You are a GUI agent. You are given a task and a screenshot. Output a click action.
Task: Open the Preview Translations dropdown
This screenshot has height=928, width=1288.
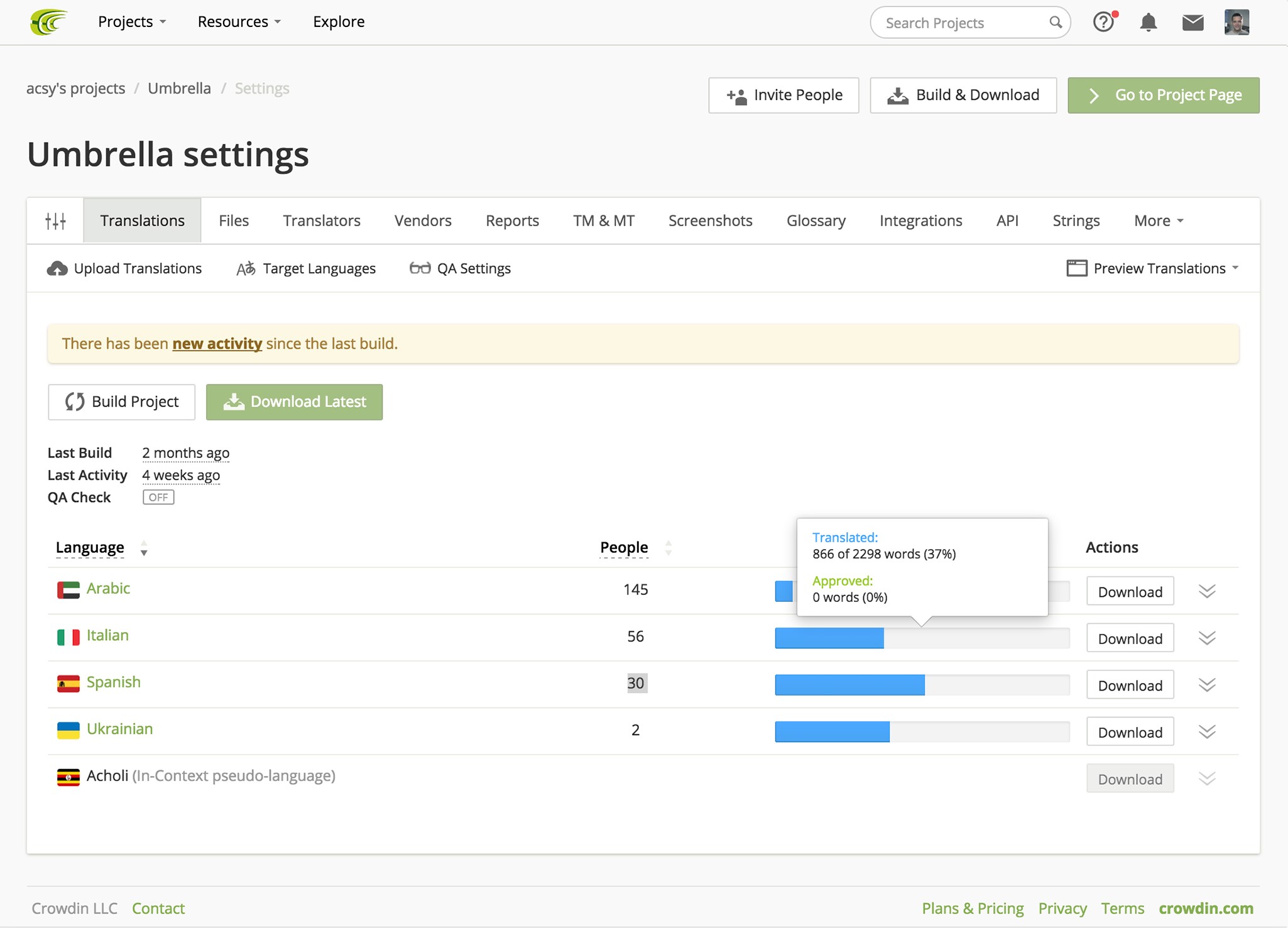tap(1152, 268)
